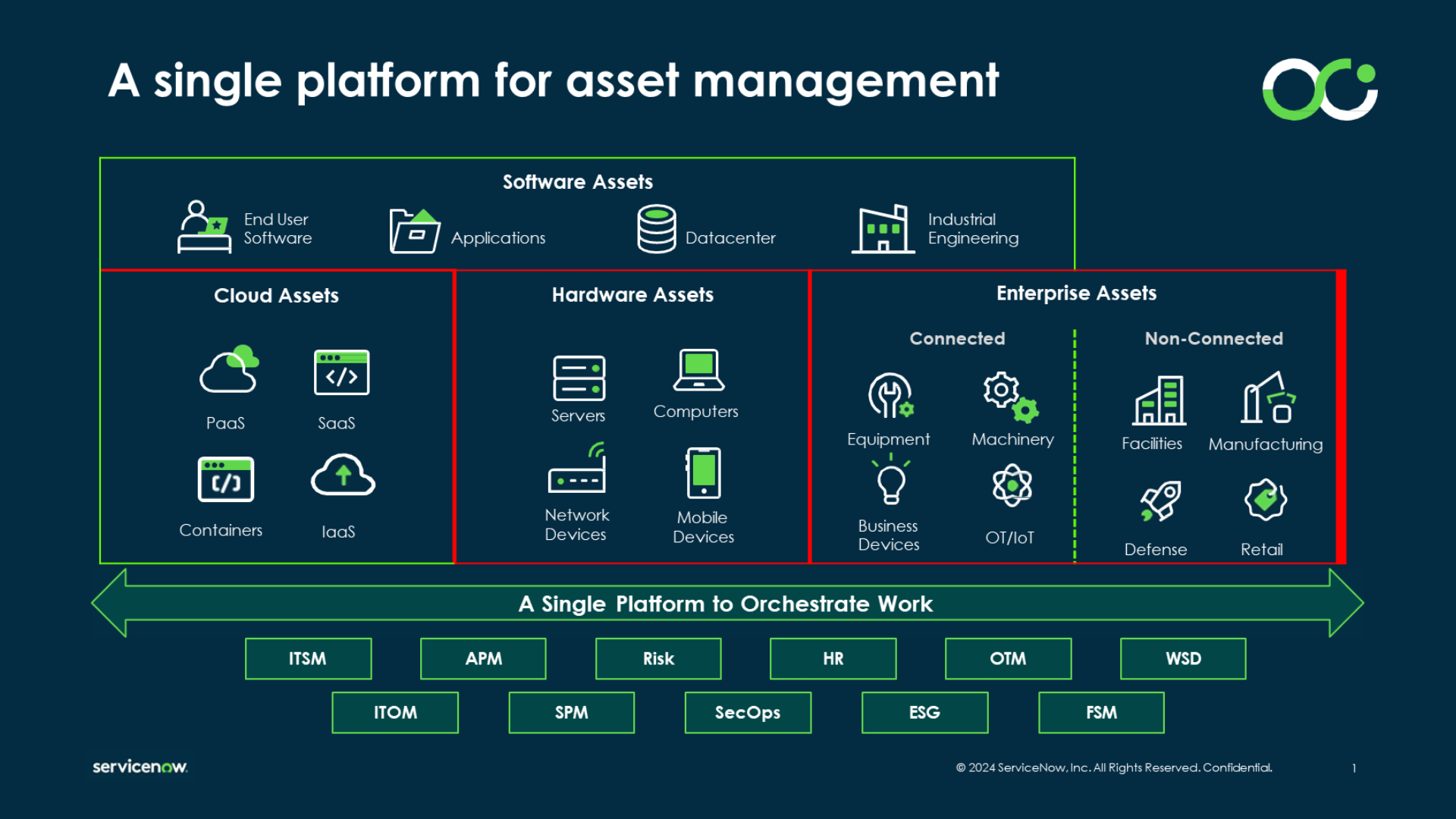
Task: Click the Applications folder icon
Action: pos(415,231)
